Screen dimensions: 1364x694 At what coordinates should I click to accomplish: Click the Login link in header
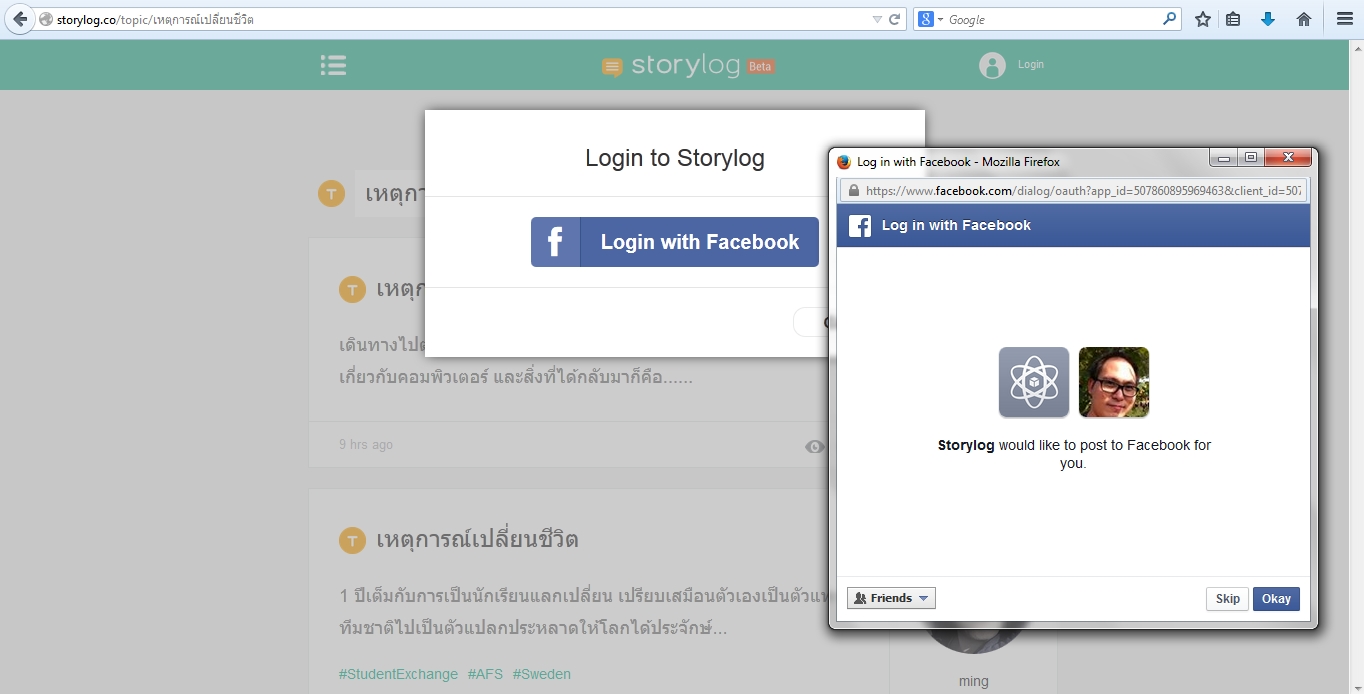(x=1030, y=65)
